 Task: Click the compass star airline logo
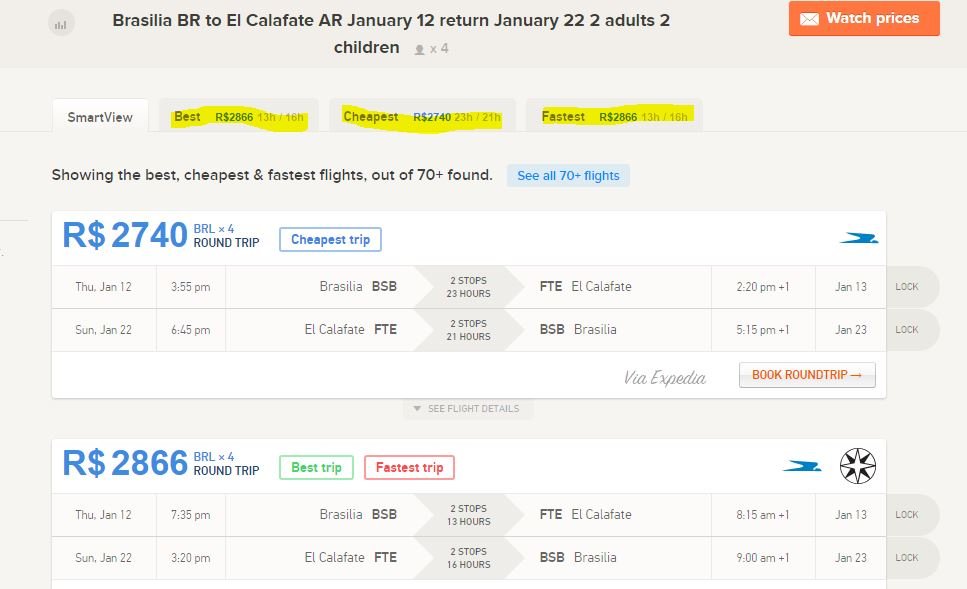coord(858,466)
